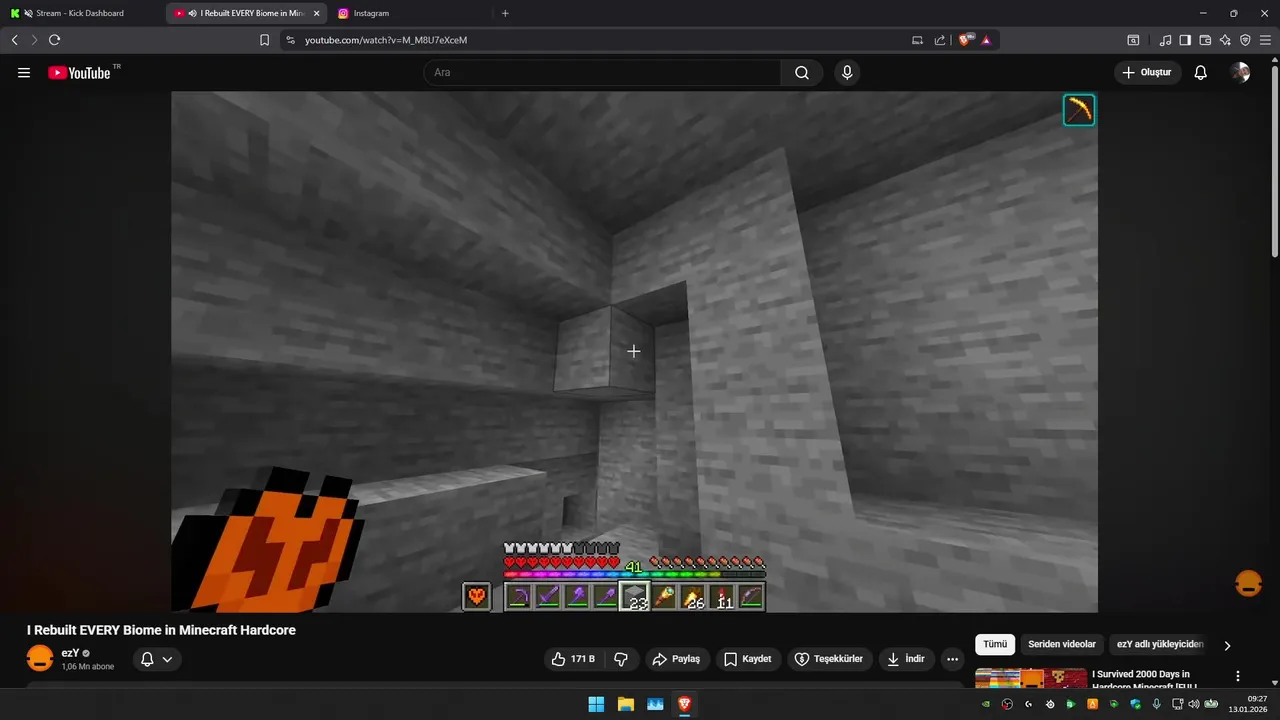Open the ezY channel name link
The image size is (1280, 720).
[x=70, y=653]
